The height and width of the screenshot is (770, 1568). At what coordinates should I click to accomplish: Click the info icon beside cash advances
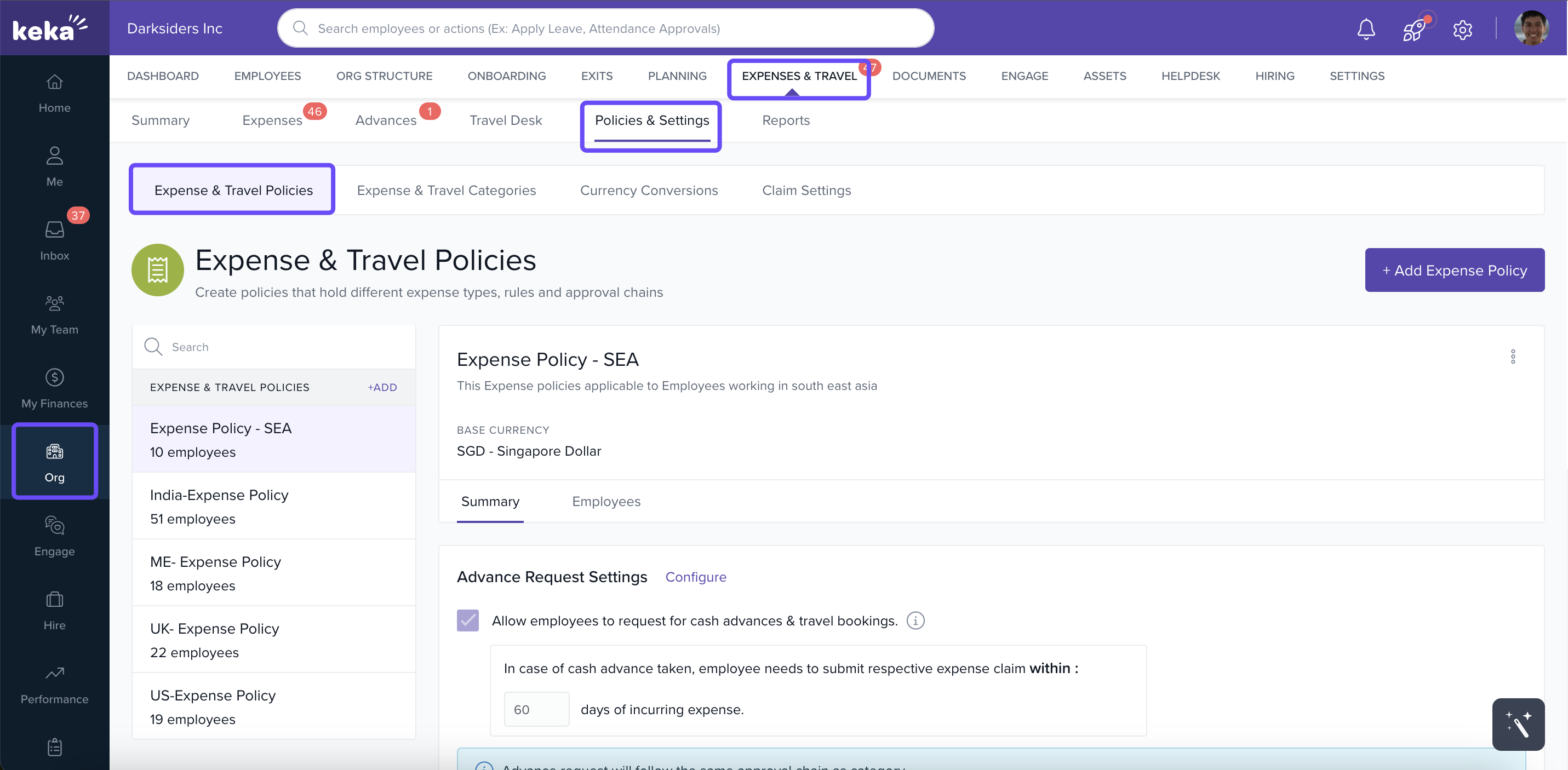click(915, 620)
